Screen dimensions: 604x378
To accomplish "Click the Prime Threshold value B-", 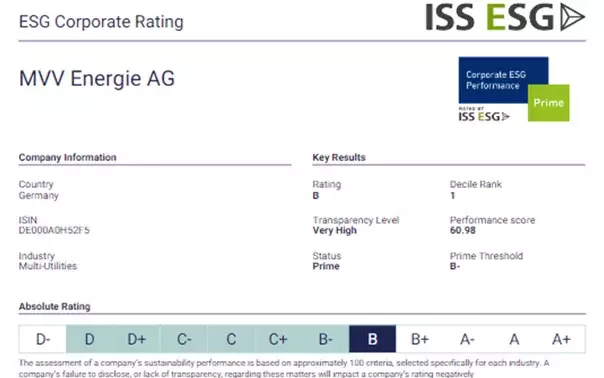I will (x=455, y=266).
